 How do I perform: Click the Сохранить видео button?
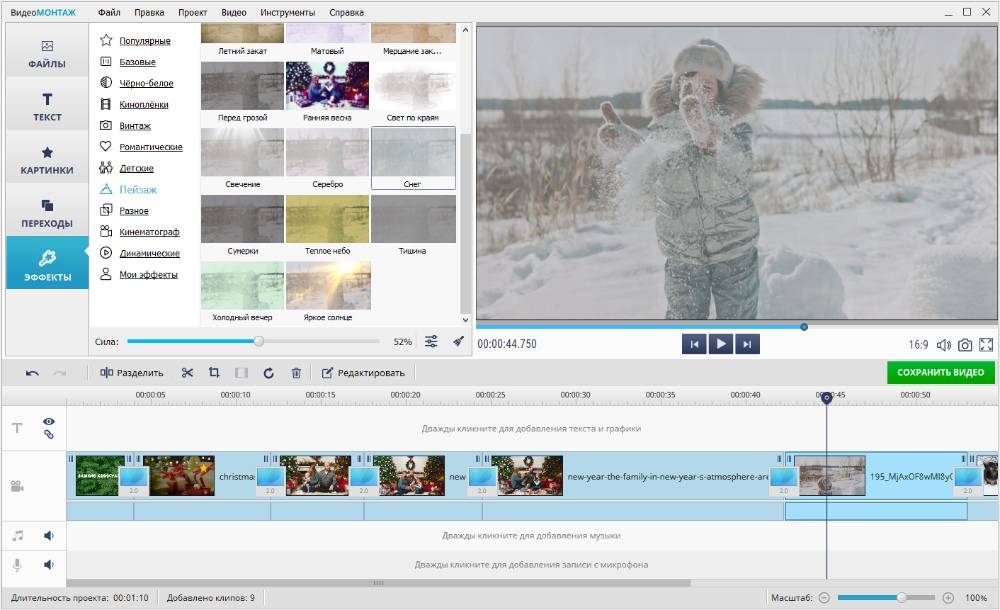point(941,373)
